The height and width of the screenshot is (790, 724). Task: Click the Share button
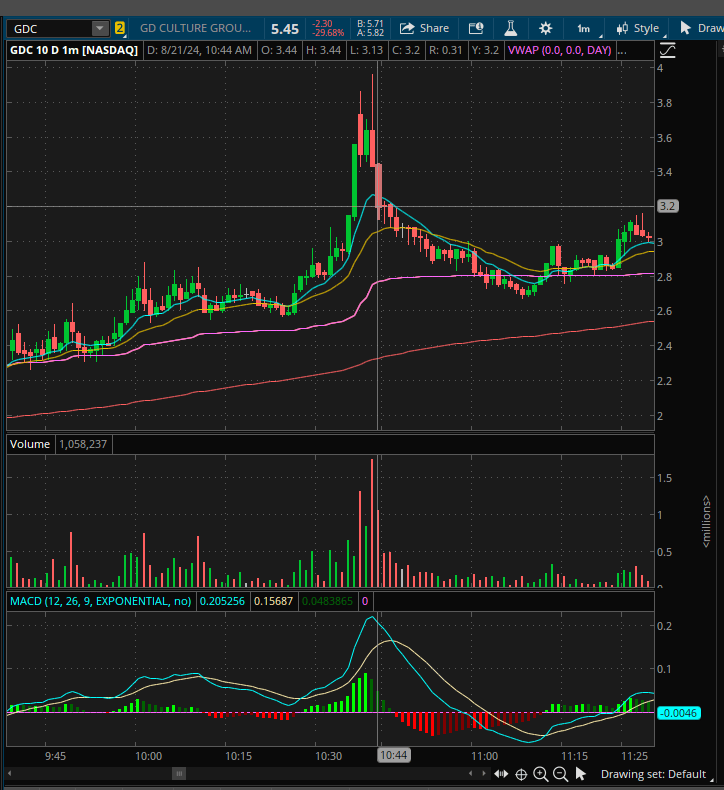424,28
